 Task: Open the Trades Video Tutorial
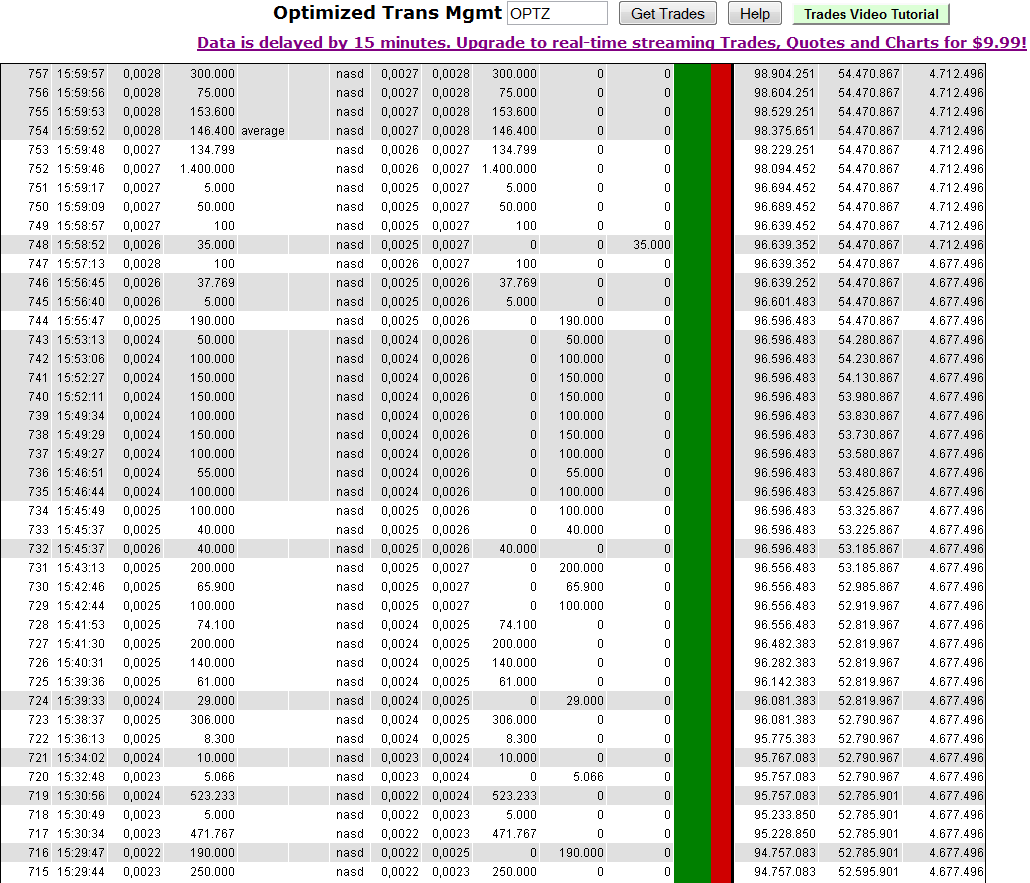pos(870,14)
